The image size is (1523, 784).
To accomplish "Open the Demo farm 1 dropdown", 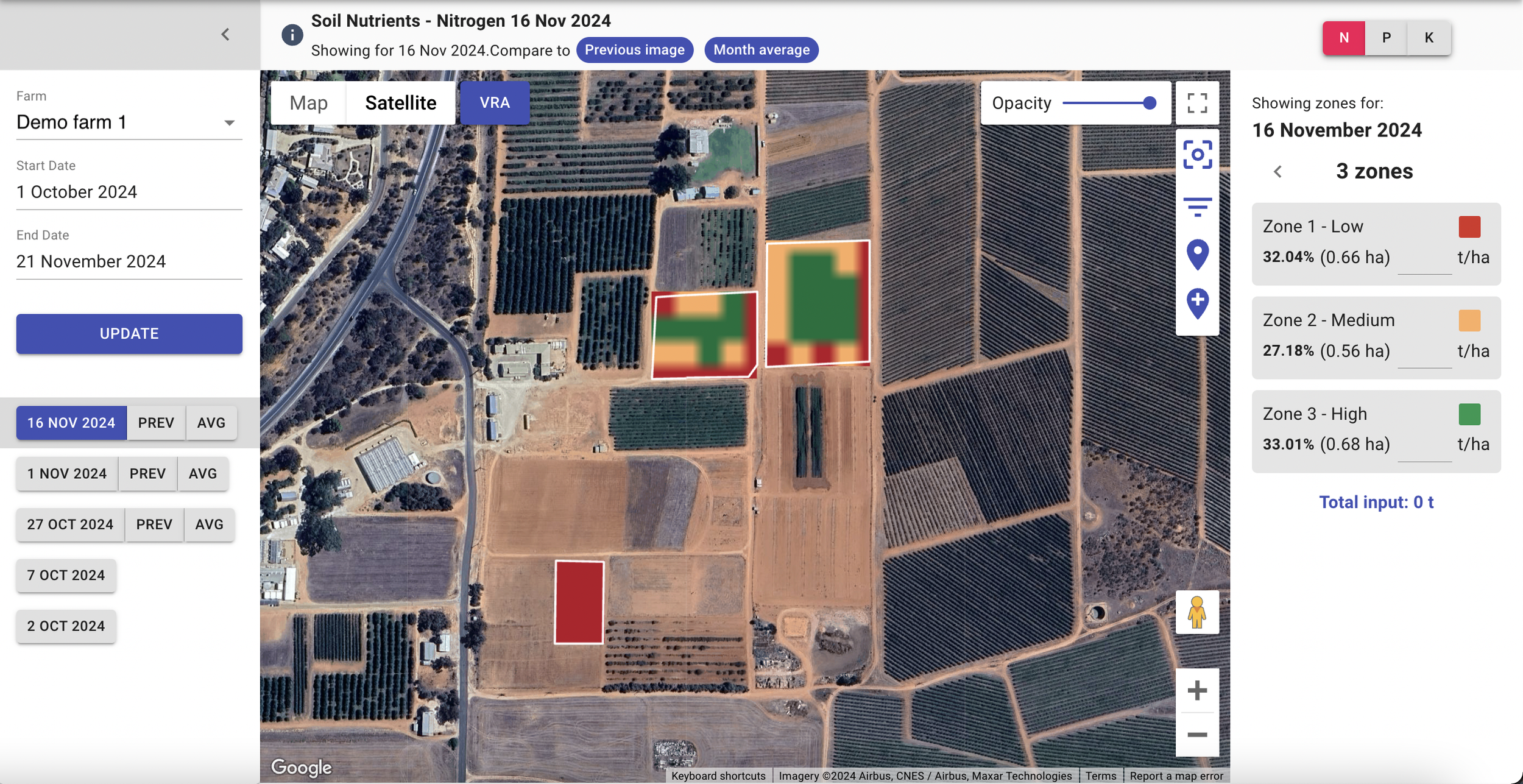I will [129, 122].
